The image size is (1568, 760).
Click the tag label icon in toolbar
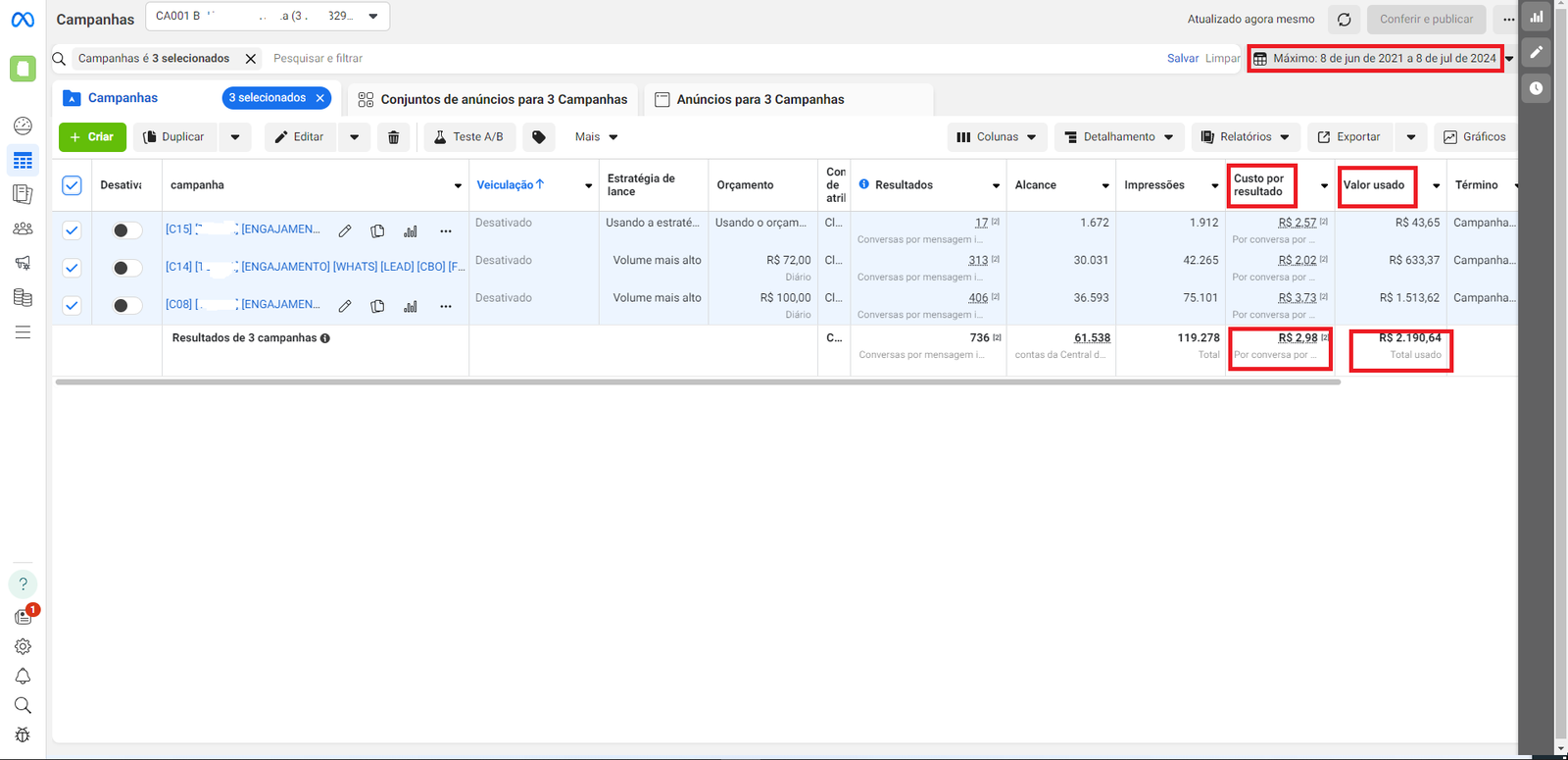point(538,137)
